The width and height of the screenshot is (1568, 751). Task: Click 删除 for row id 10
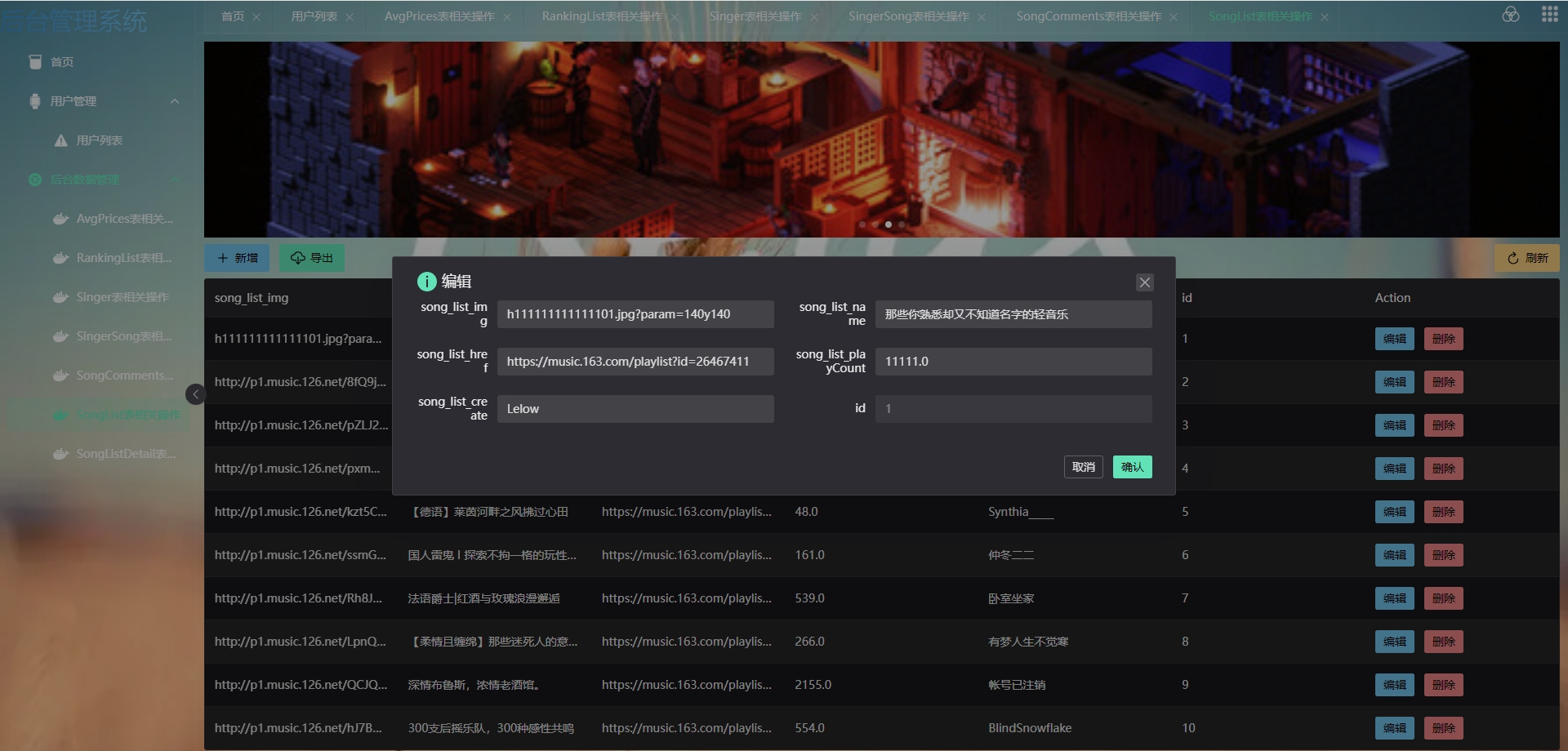click(x=1443, y=728)
